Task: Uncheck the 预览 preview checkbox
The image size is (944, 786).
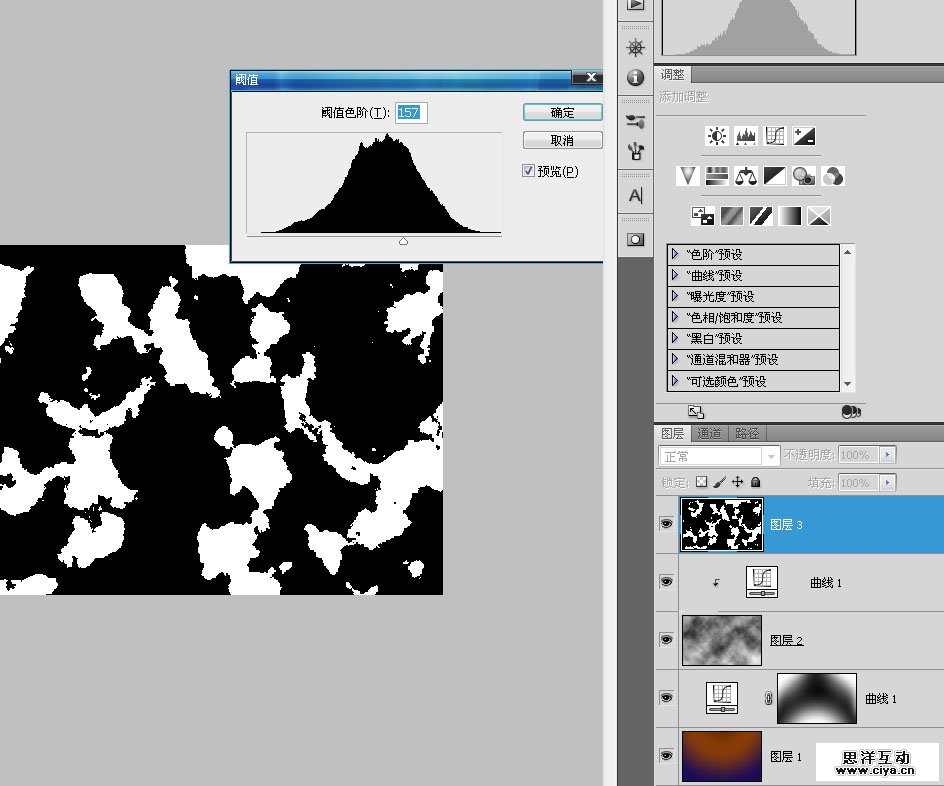Action: (529, 171)
